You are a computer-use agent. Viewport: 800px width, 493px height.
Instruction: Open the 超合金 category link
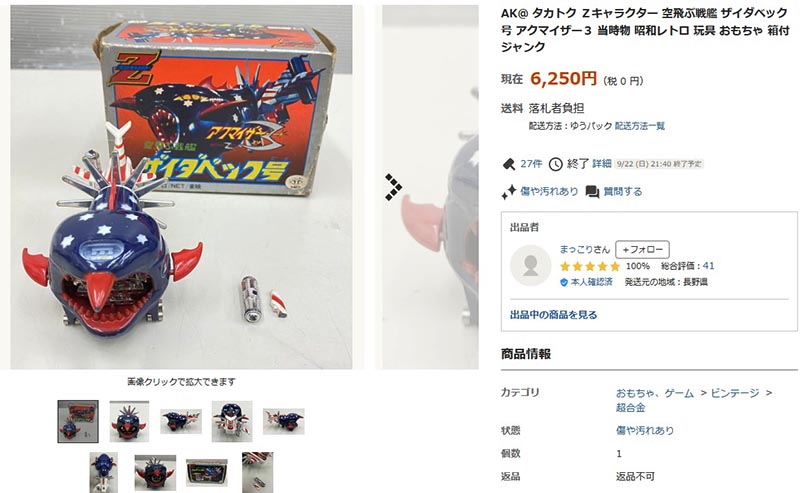[631, 407]
